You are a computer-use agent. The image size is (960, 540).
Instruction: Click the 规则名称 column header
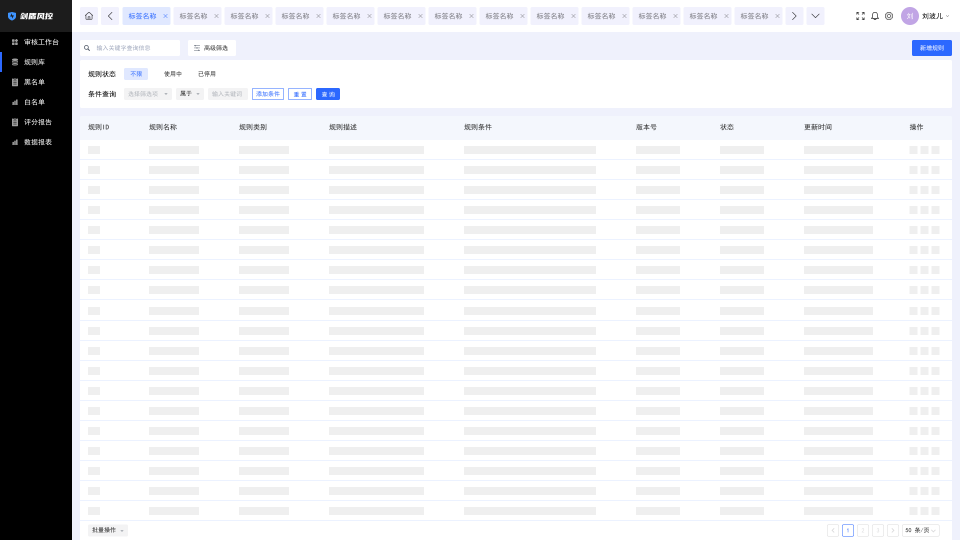163,127
